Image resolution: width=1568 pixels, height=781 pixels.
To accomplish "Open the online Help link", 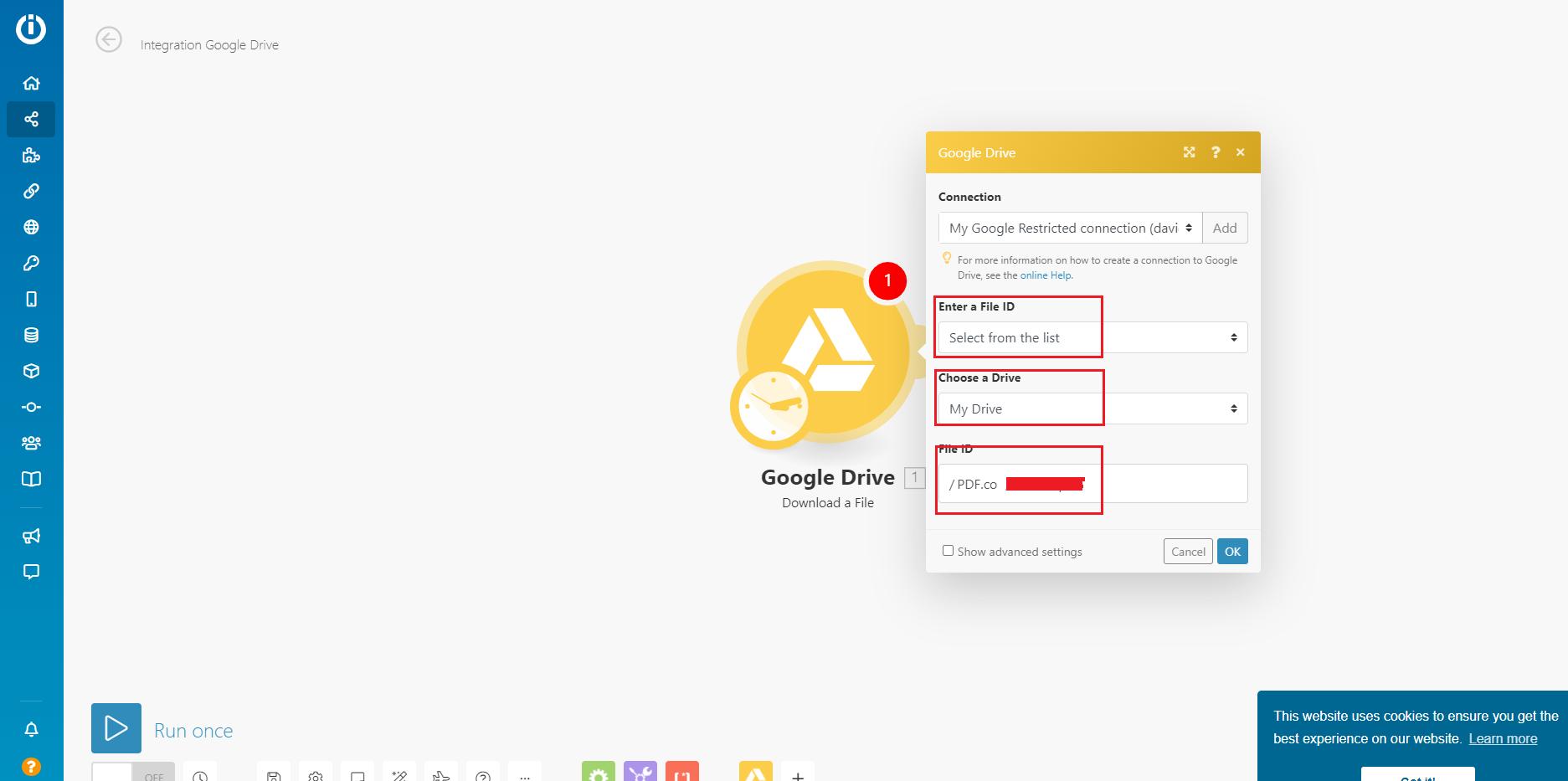I will [1046, 275].
